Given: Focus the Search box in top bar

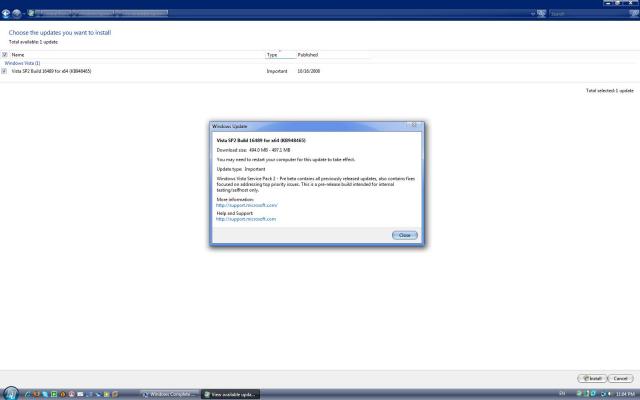Looking at the screenshot, I should (589, 13).
